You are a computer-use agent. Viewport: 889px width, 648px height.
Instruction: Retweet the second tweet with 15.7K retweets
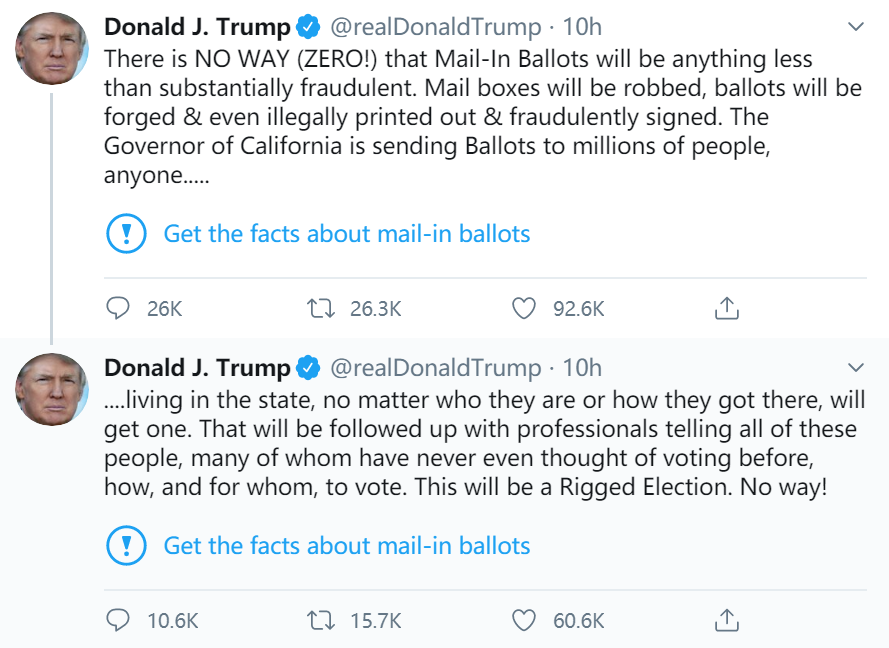(321, 620)
